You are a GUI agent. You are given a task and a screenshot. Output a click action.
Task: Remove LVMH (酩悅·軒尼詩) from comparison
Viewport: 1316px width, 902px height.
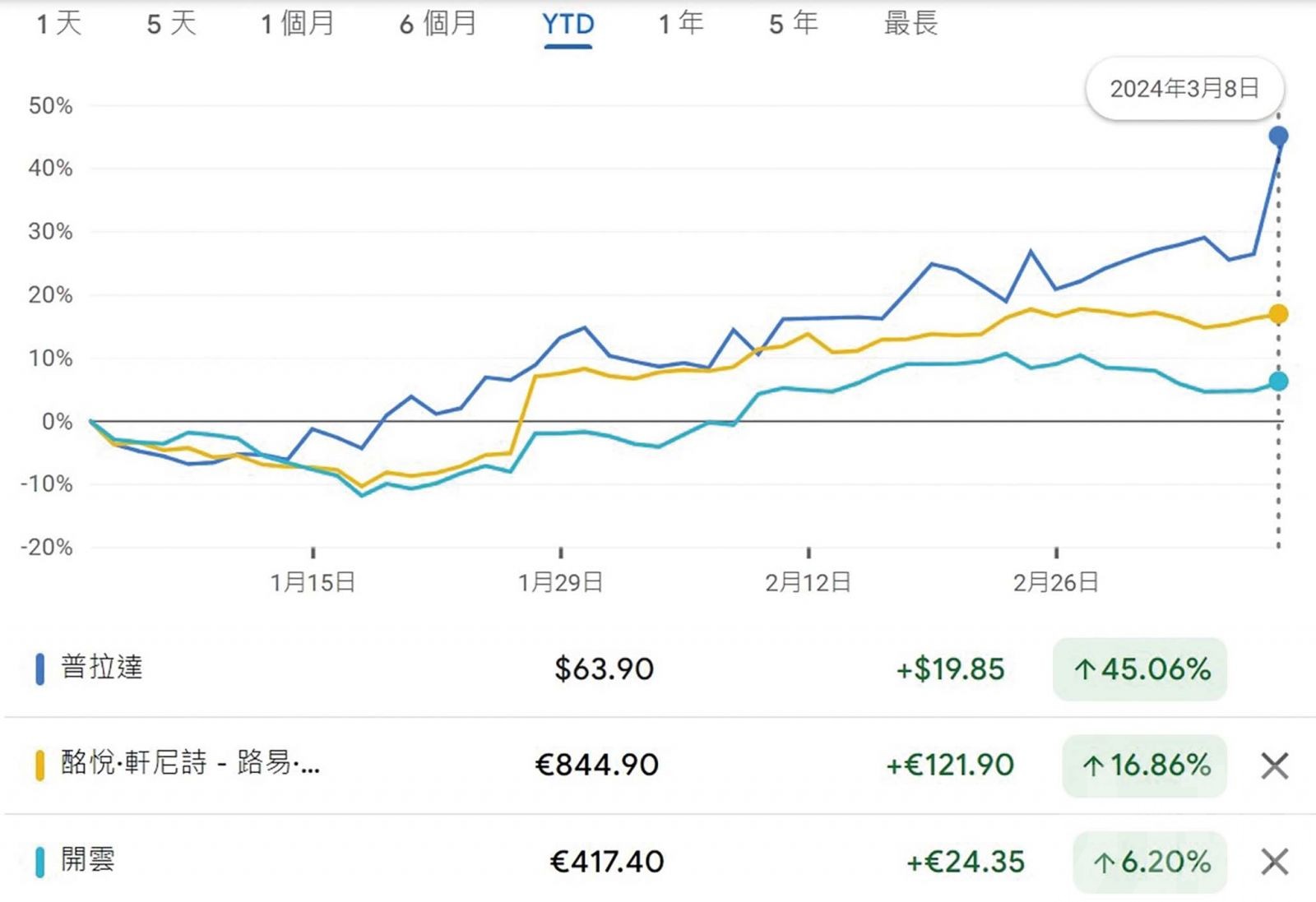(x=1274, y=766)
